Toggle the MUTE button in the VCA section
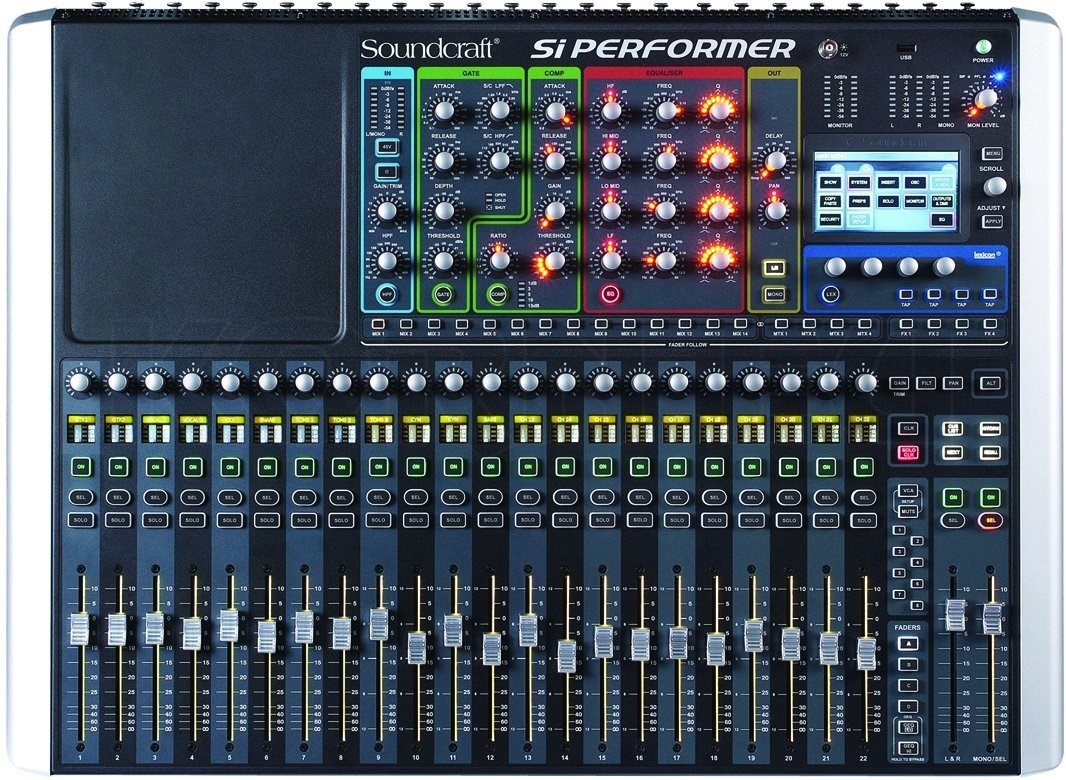 (x=908, y=512)
